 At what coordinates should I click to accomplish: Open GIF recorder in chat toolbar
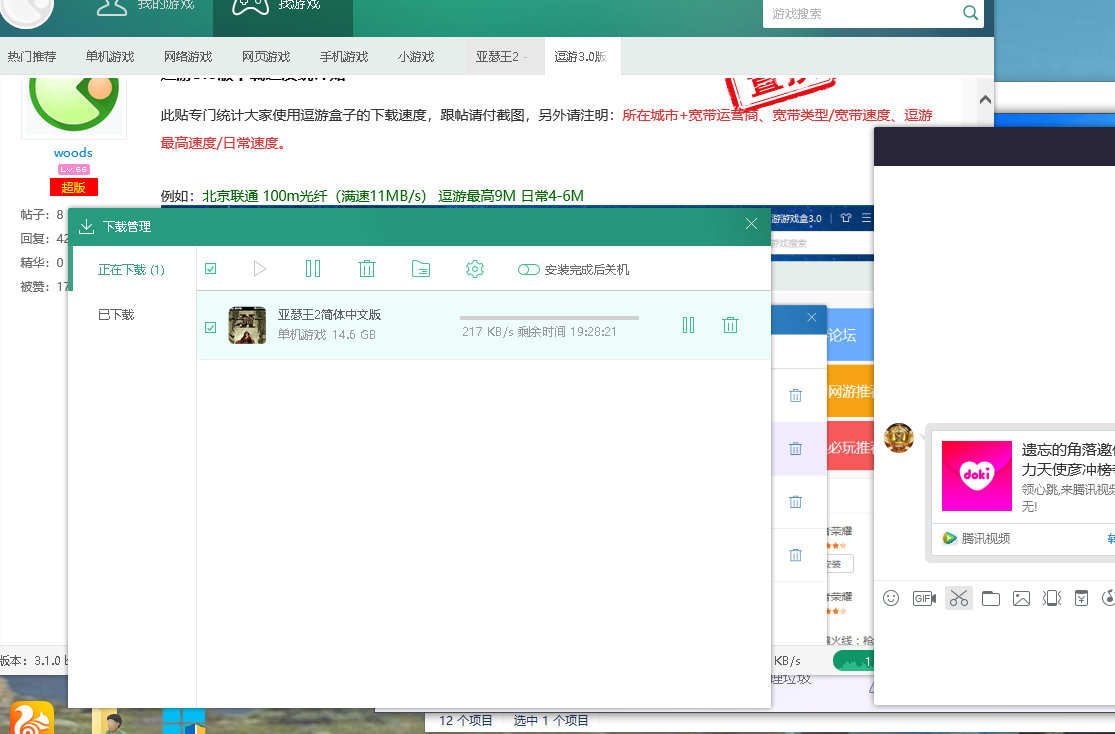924,598
